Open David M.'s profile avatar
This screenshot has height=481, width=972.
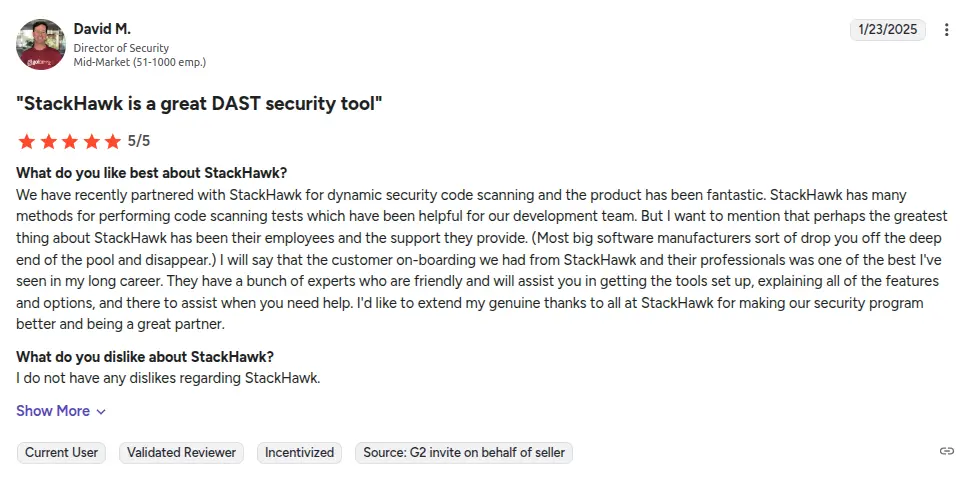coord(41,44)
